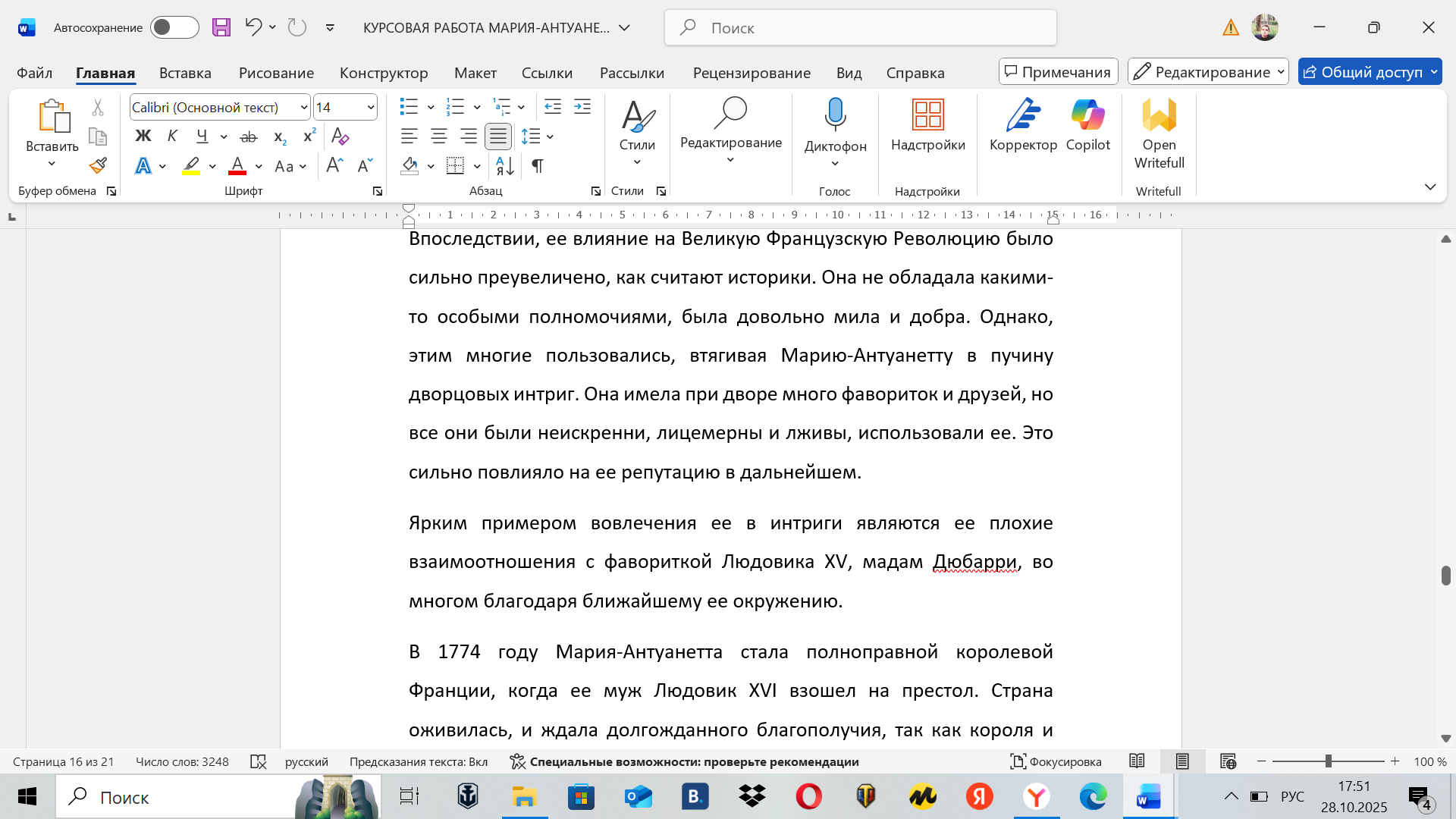The height and width of the screenshot is (819, 1456).
Task: Toggle justify paragraph alignment
Action: 498,136
